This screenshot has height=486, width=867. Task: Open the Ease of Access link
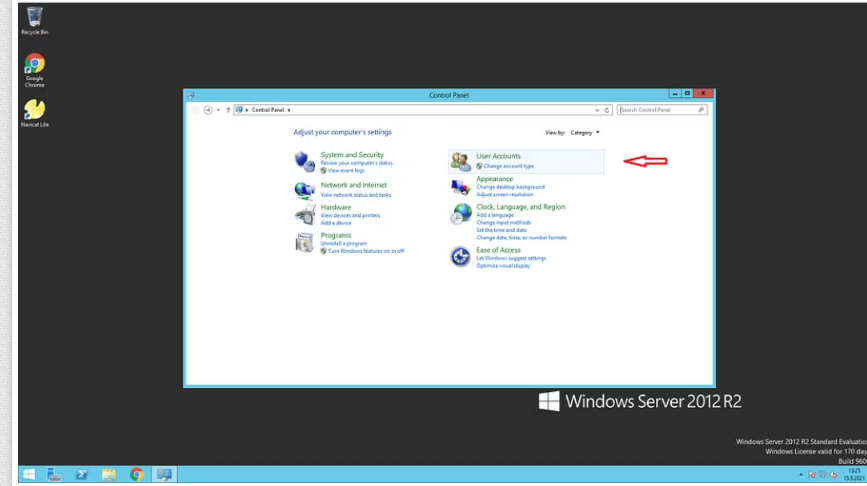(x=498, y=250)
